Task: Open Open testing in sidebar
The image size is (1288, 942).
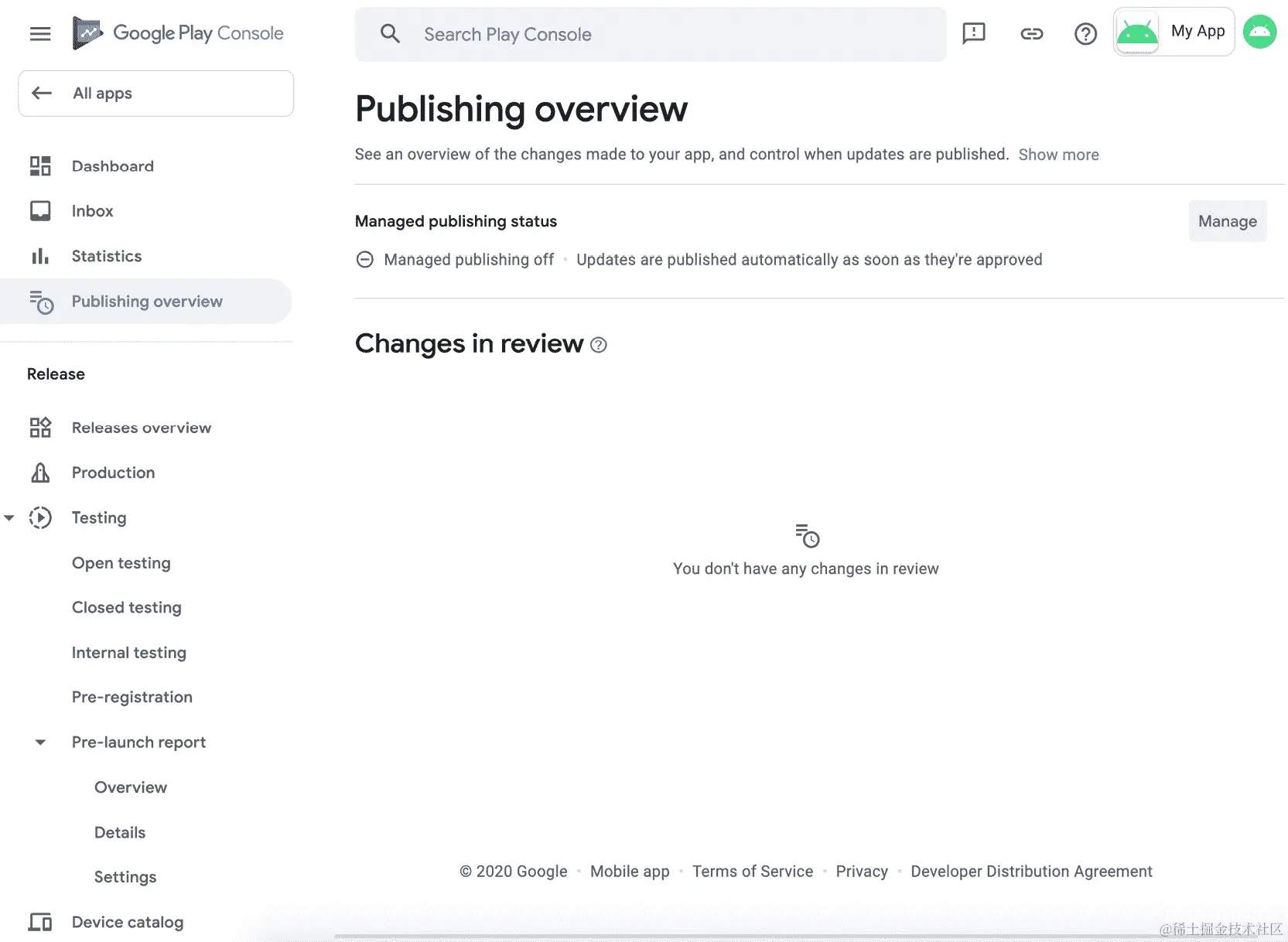Action: (x=121, y=563)
